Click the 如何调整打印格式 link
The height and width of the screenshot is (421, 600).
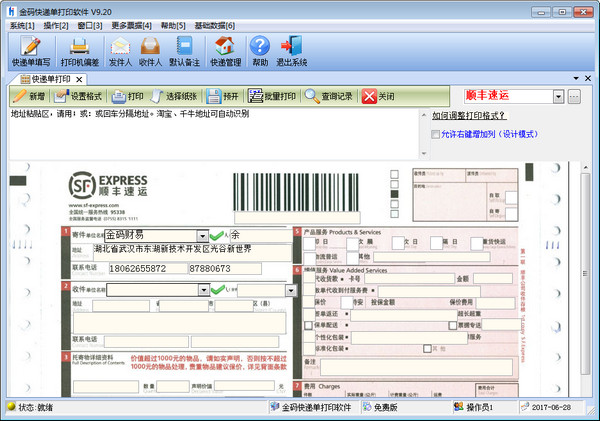tap(470, 115)
